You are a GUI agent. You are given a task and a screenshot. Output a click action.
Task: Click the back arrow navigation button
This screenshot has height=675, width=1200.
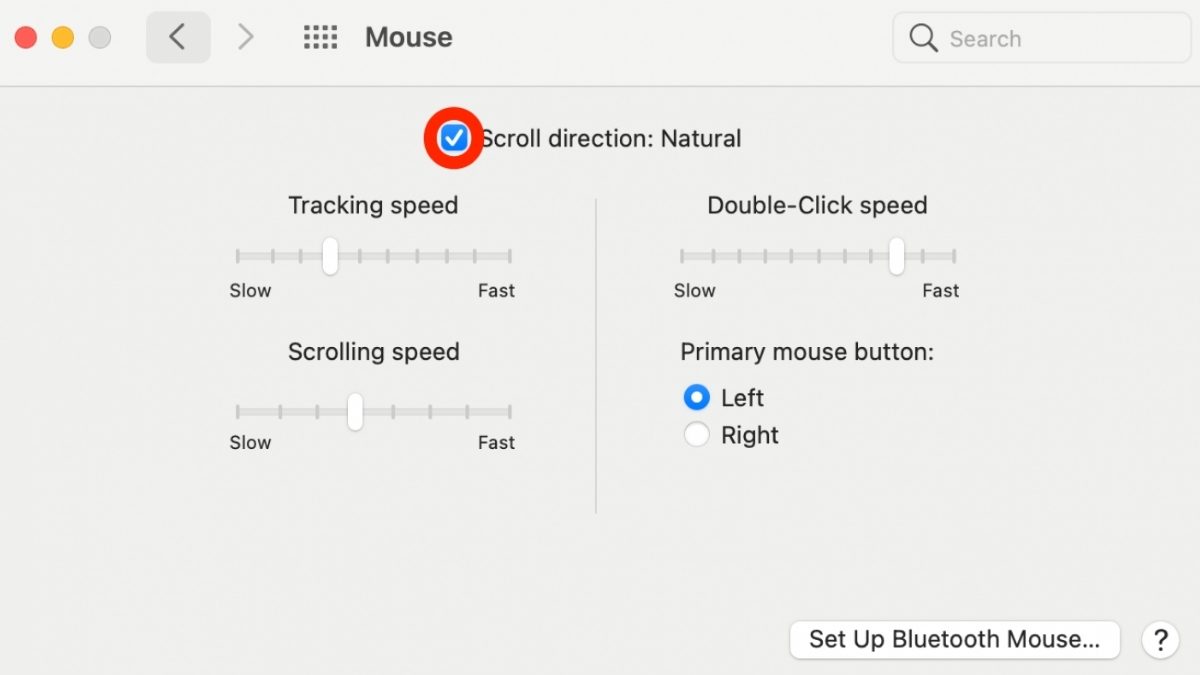pyautogui.click(x=178, y=38)
